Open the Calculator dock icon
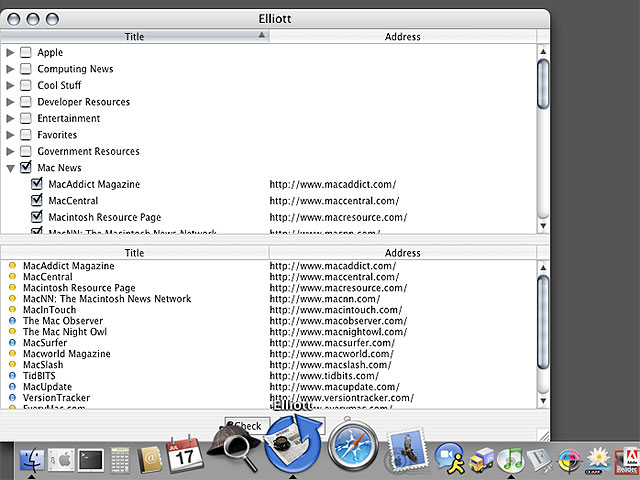 (120, 460)
